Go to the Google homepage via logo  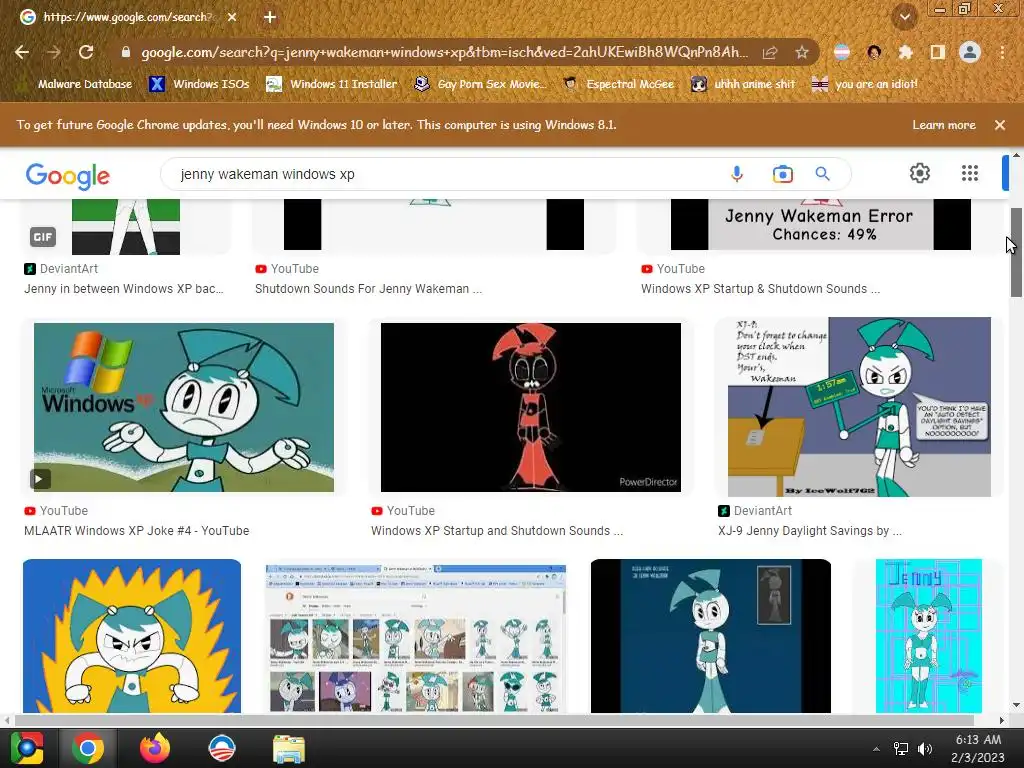68,176
